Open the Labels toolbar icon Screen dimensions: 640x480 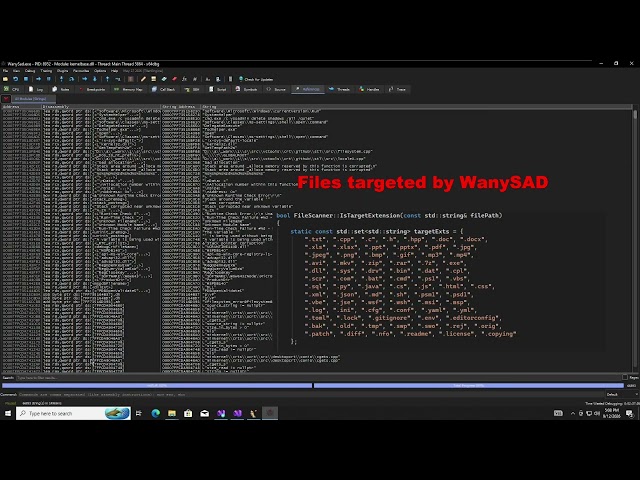click(x=164, y=79)
